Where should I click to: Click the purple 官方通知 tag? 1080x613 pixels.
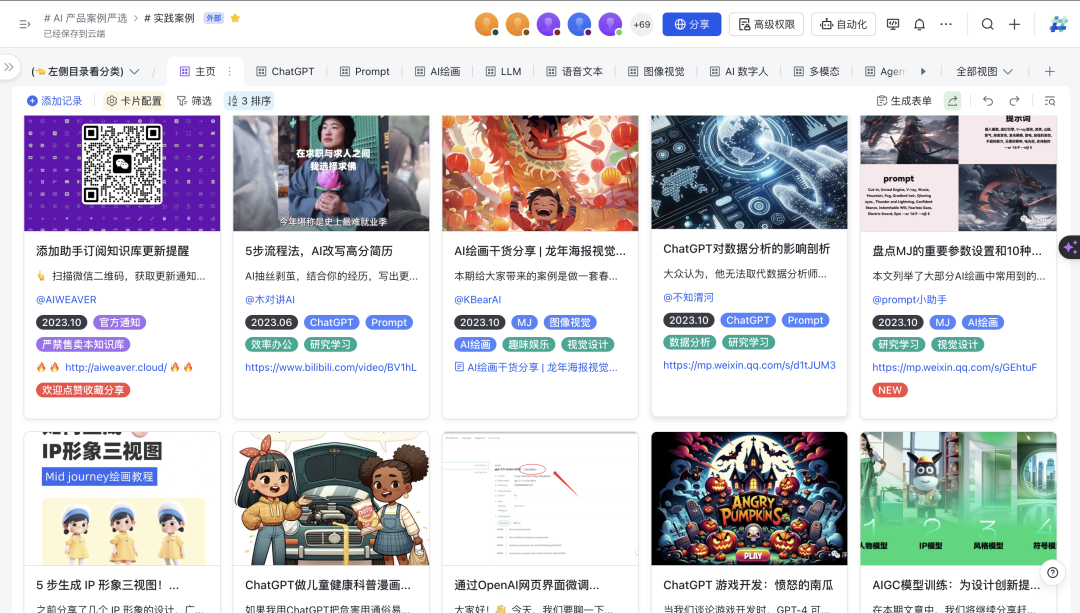pyautogui.click(x=120, y=322)
